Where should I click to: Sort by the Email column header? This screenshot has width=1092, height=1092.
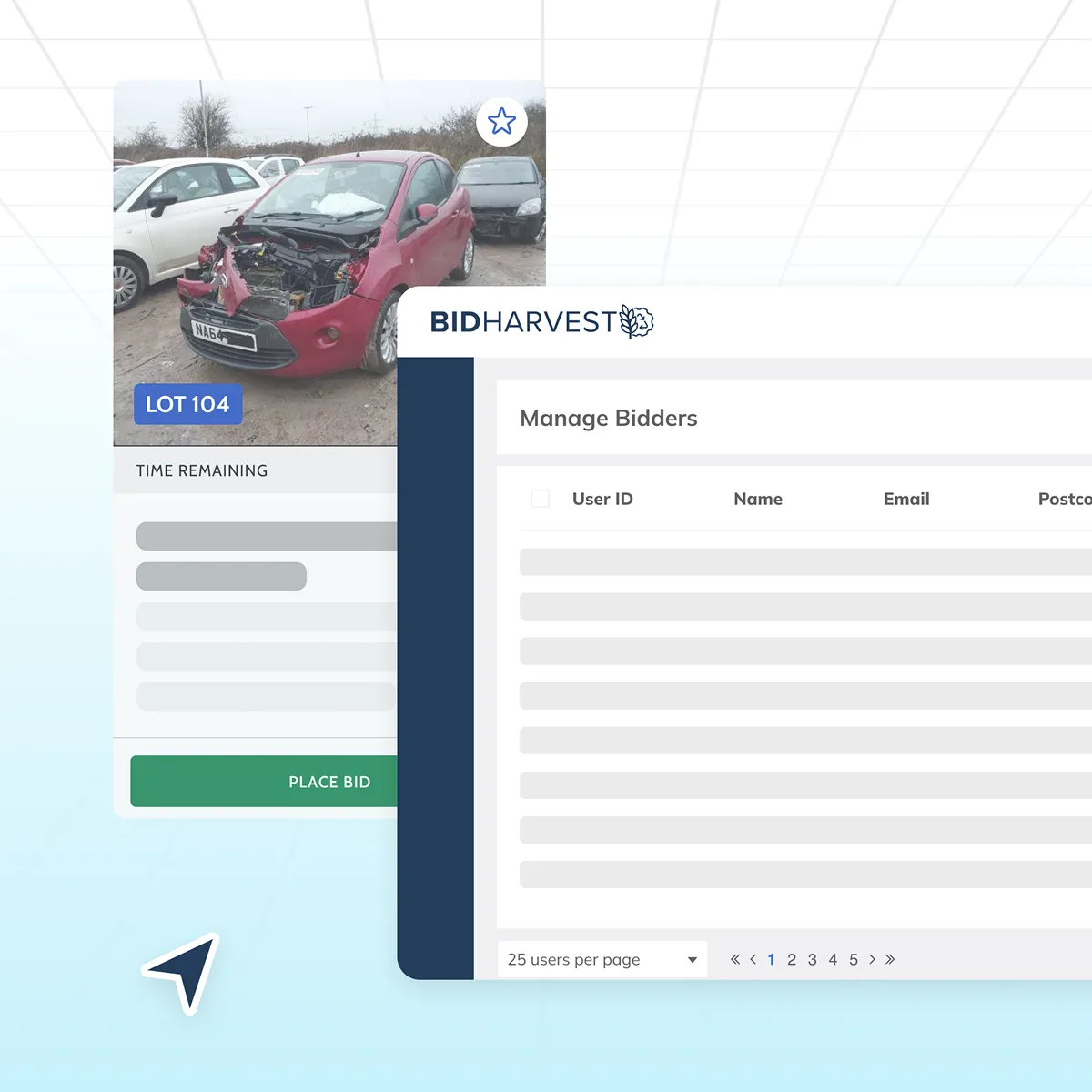pos(906,499)
